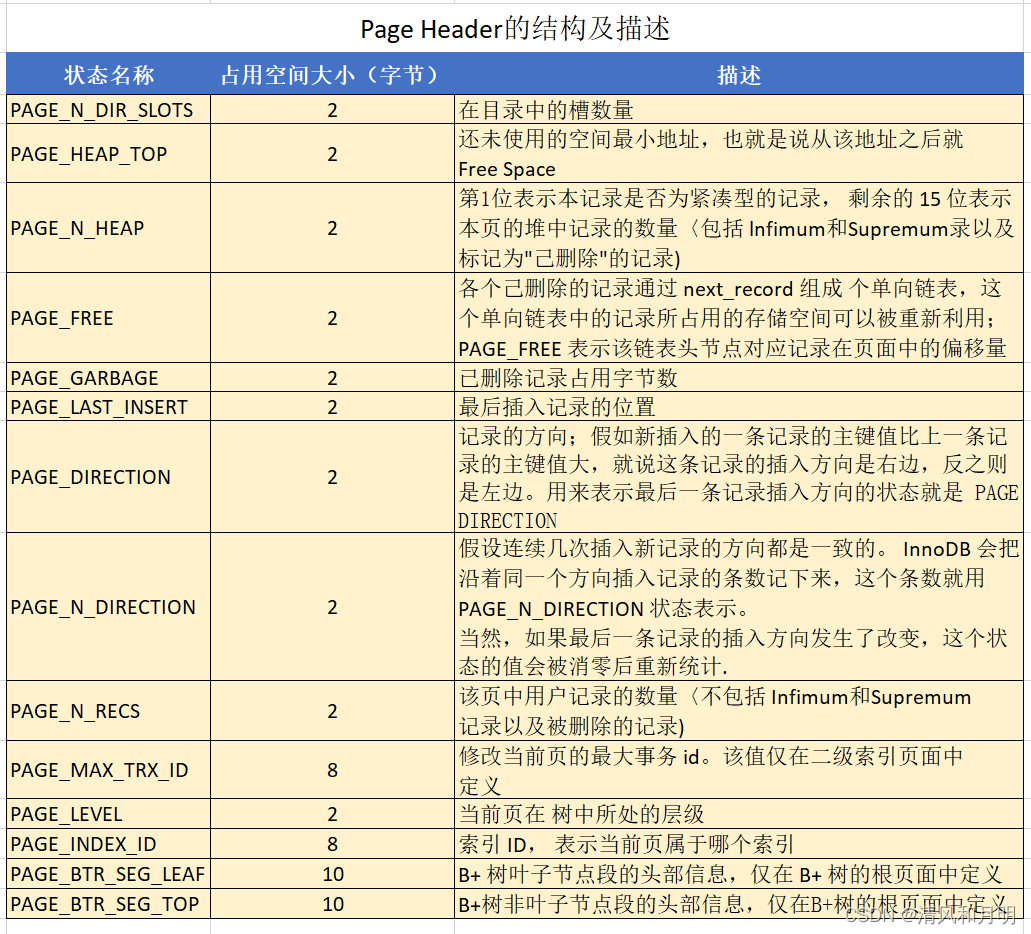The image size is (1031, 934).
Task: Click the description containing 'Free Space'
Action: coord(739,154)
